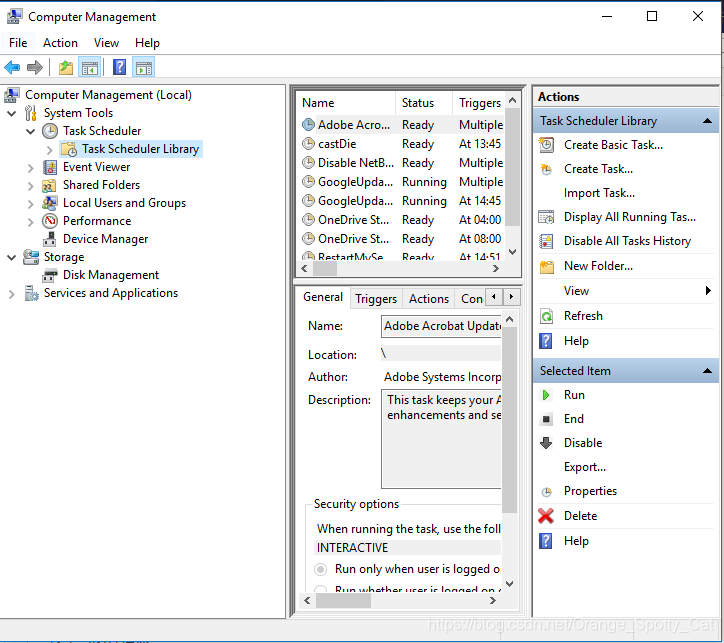Select 'Run only when user is logged on'
The image size is (724, 643).
(x=320, y=569)
